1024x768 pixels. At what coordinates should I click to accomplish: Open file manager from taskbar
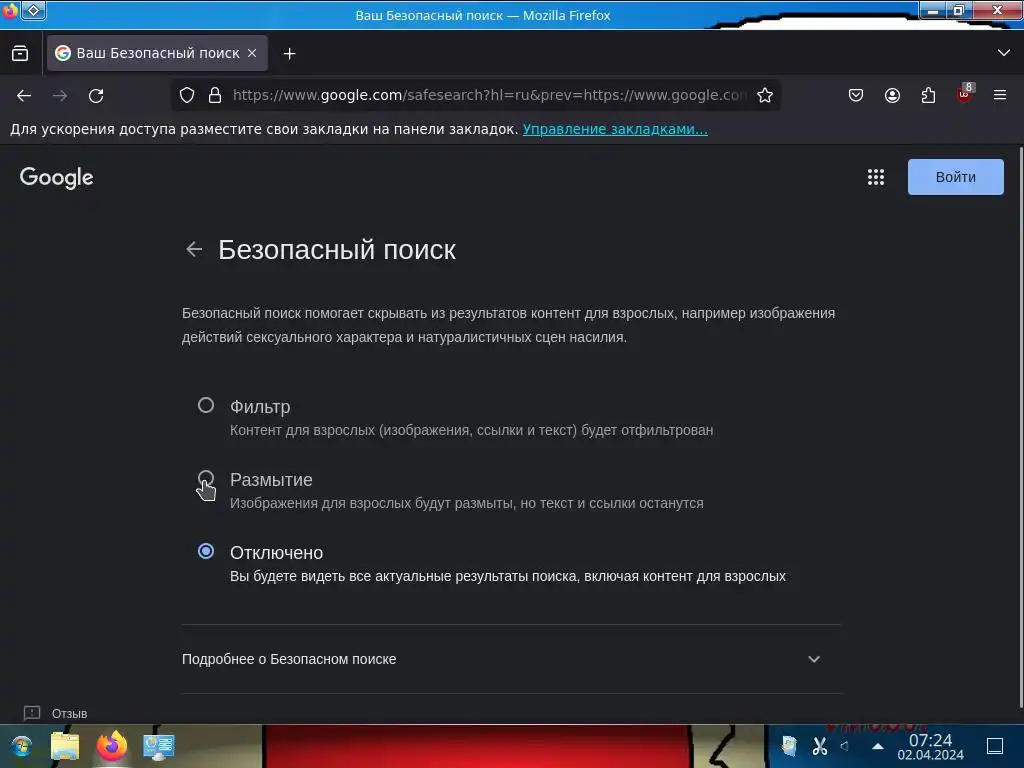tap(65, 746)
